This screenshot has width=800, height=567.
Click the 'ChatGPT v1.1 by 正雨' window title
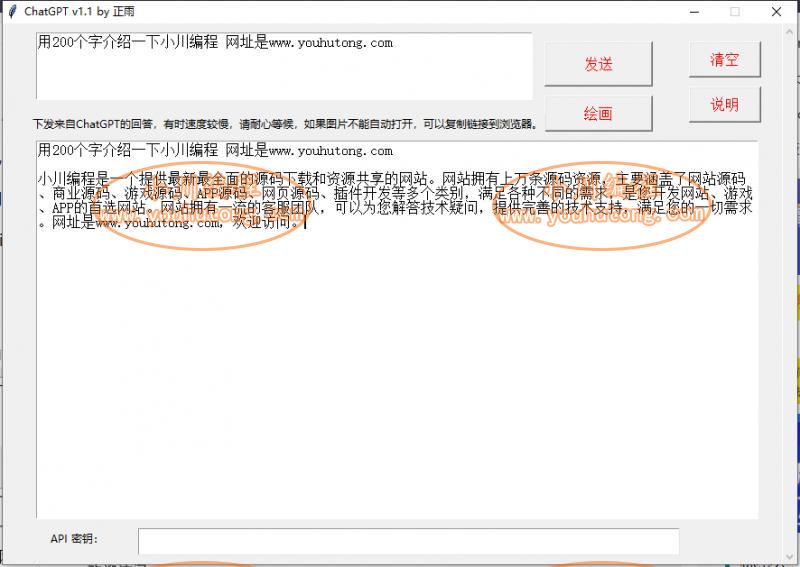[x=79, y=11]
